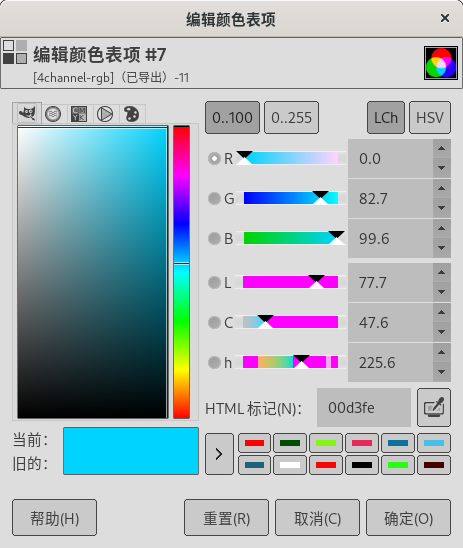Click the R channel slider

coord(291,158)
